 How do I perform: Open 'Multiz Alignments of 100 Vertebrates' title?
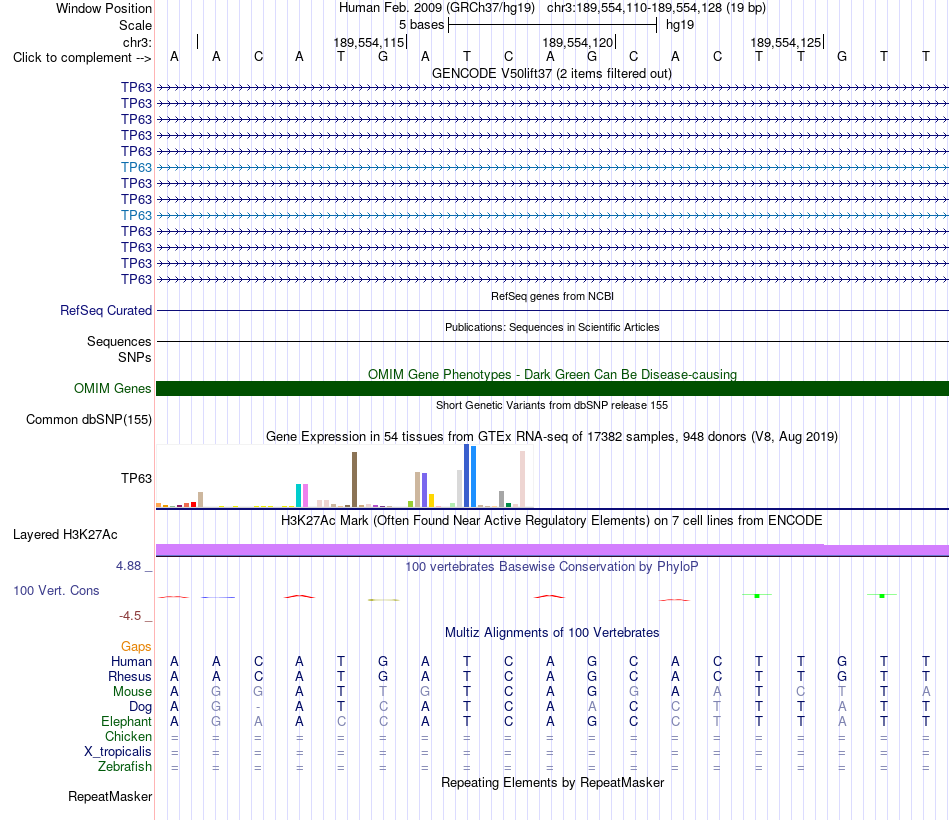[552, 633]
